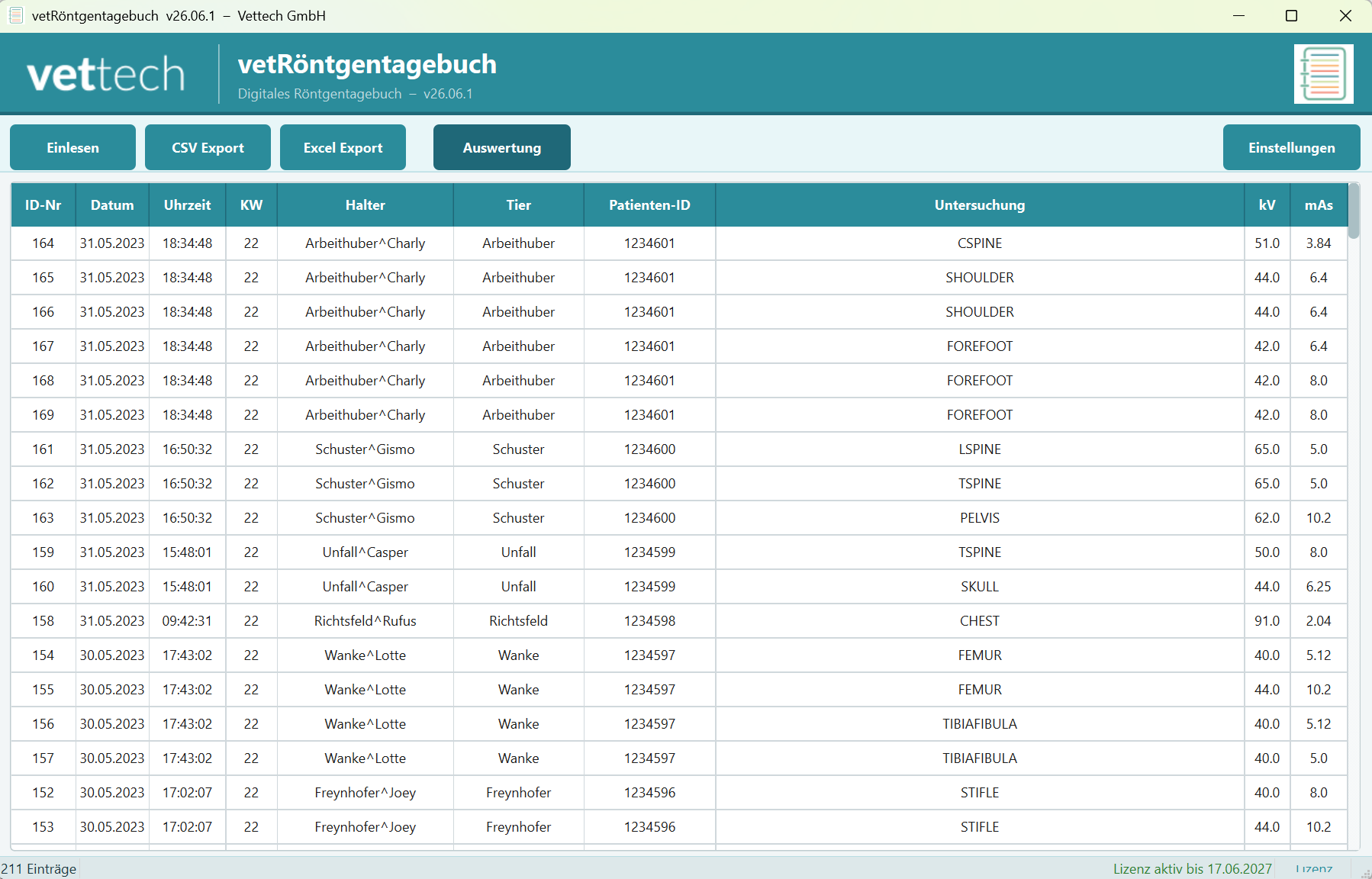Image resolution: width=1372 pixels, height=879 pixels.
Task: Click the Untersuchung column header
Action: (980, 204)
